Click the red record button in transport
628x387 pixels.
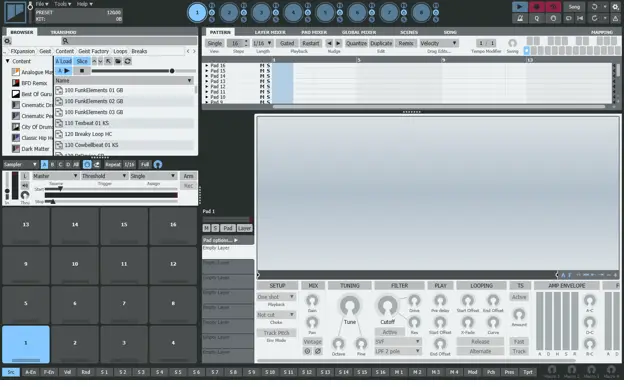click(536, 7)
